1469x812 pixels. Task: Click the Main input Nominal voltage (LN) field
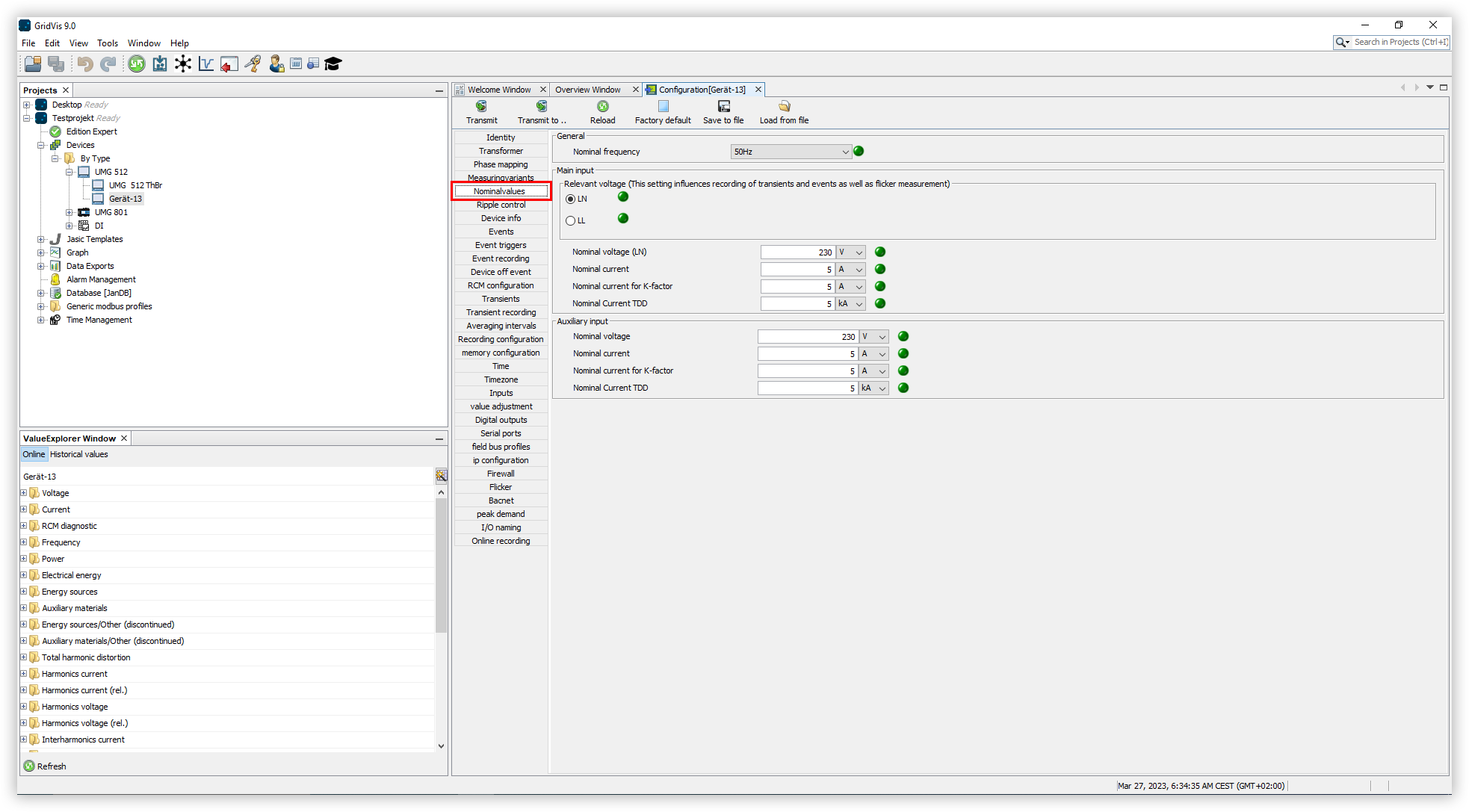(797, 252)
